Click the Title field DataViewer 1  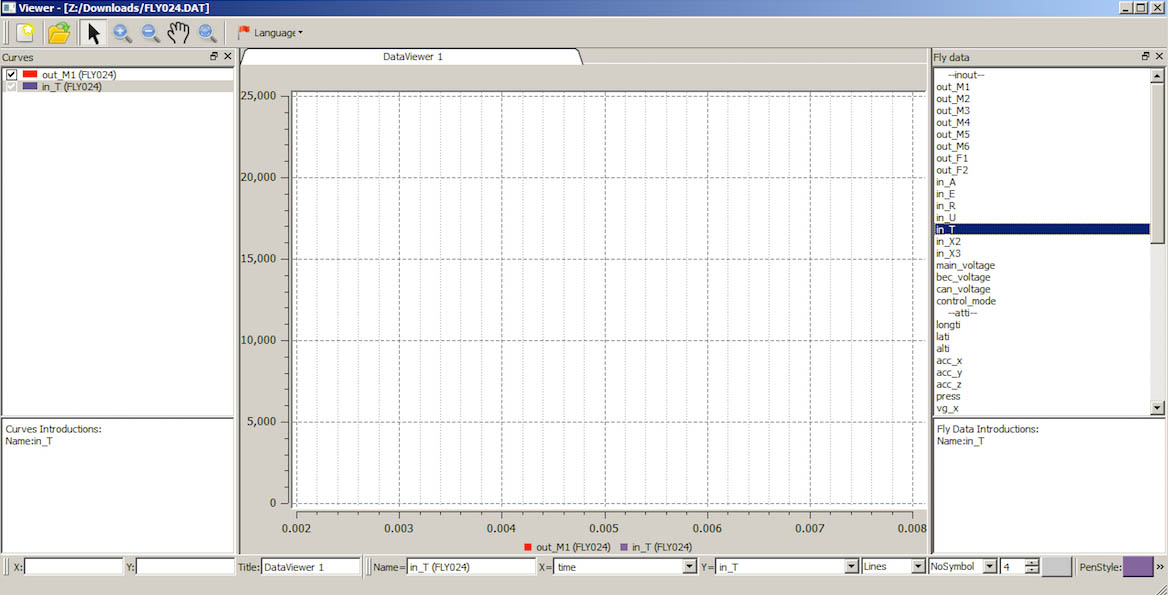311,567
